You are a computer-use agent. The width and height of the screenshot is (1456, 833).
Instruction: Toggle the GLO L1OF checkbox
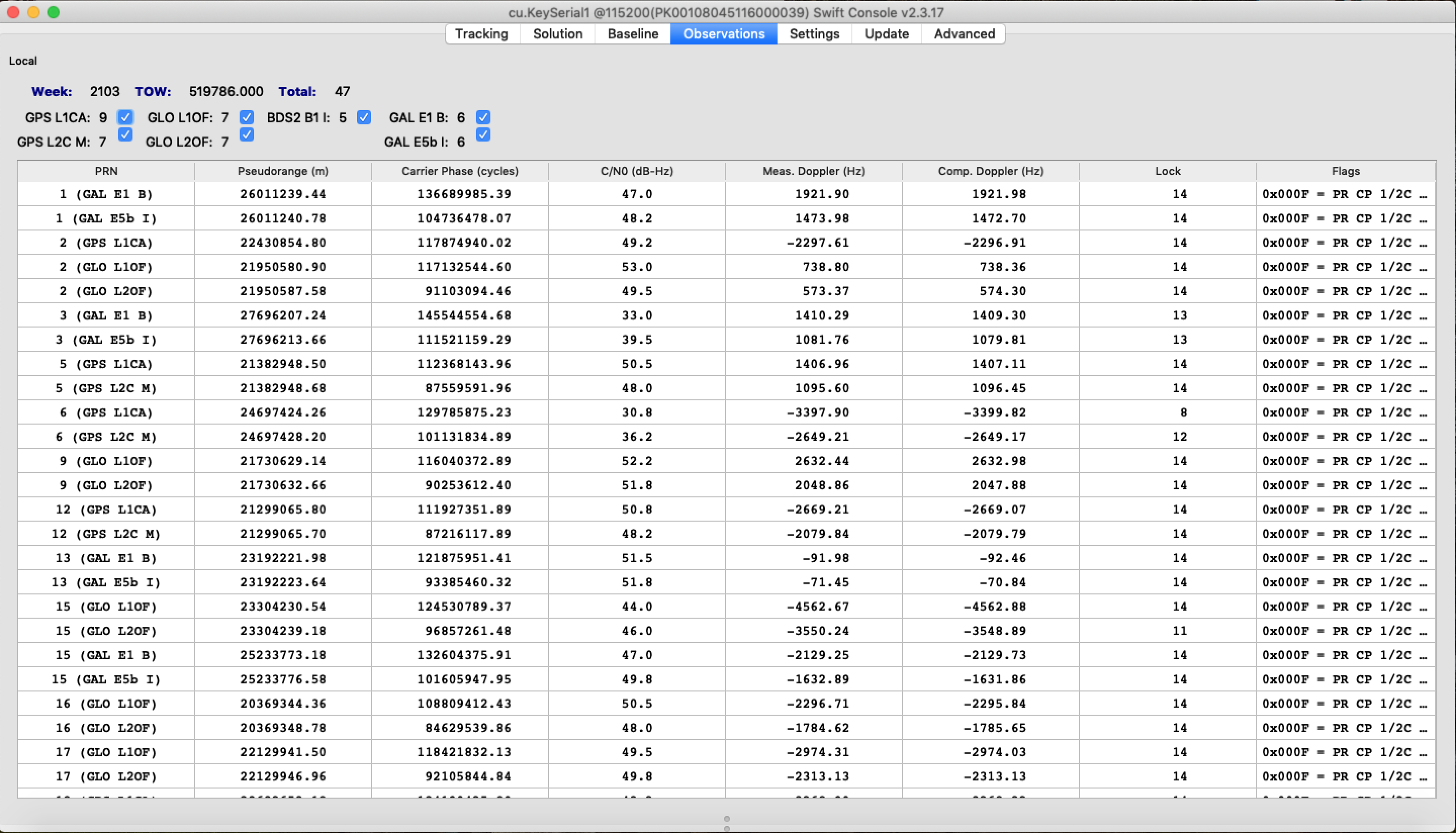click(247, 117)
